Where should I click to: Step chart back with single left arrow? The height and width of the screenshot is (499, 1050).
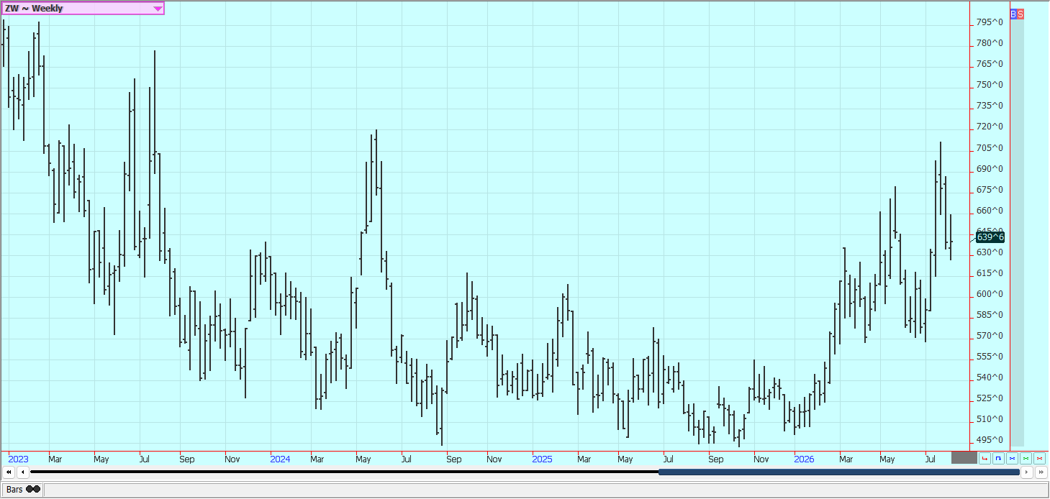click(22, 472)
